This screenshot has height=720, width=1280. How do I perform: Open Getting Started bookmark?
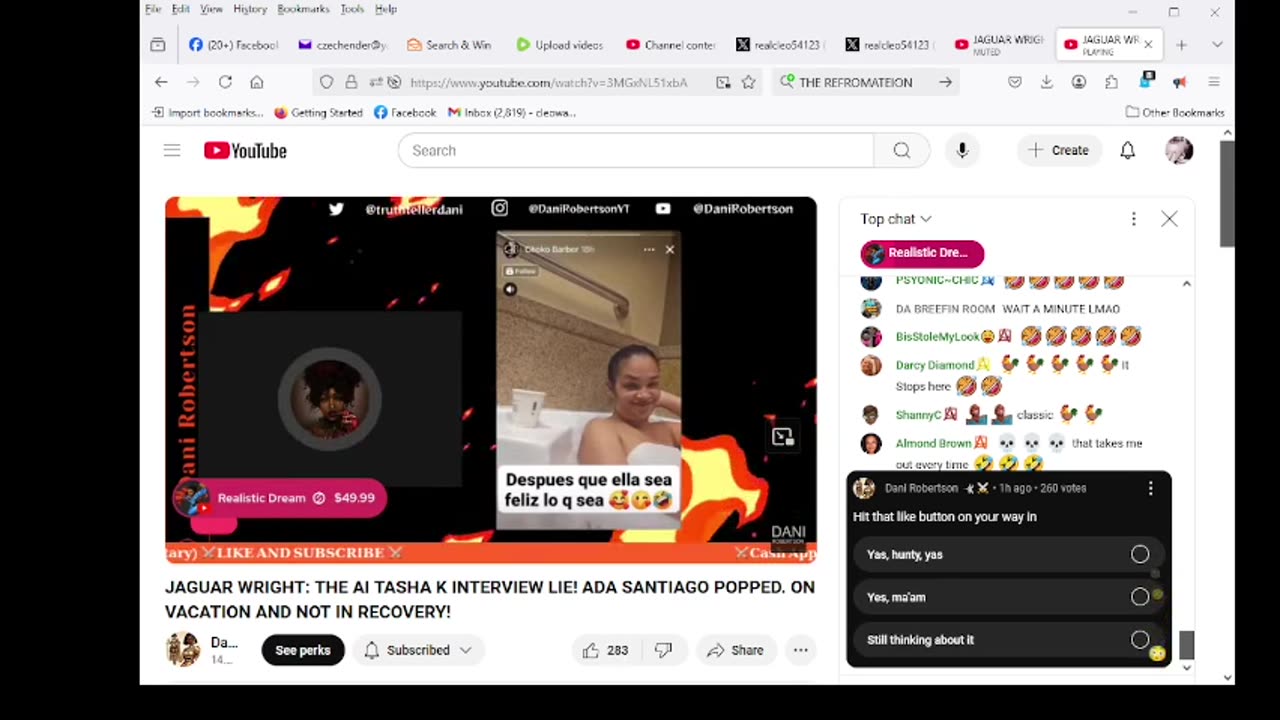318,113
